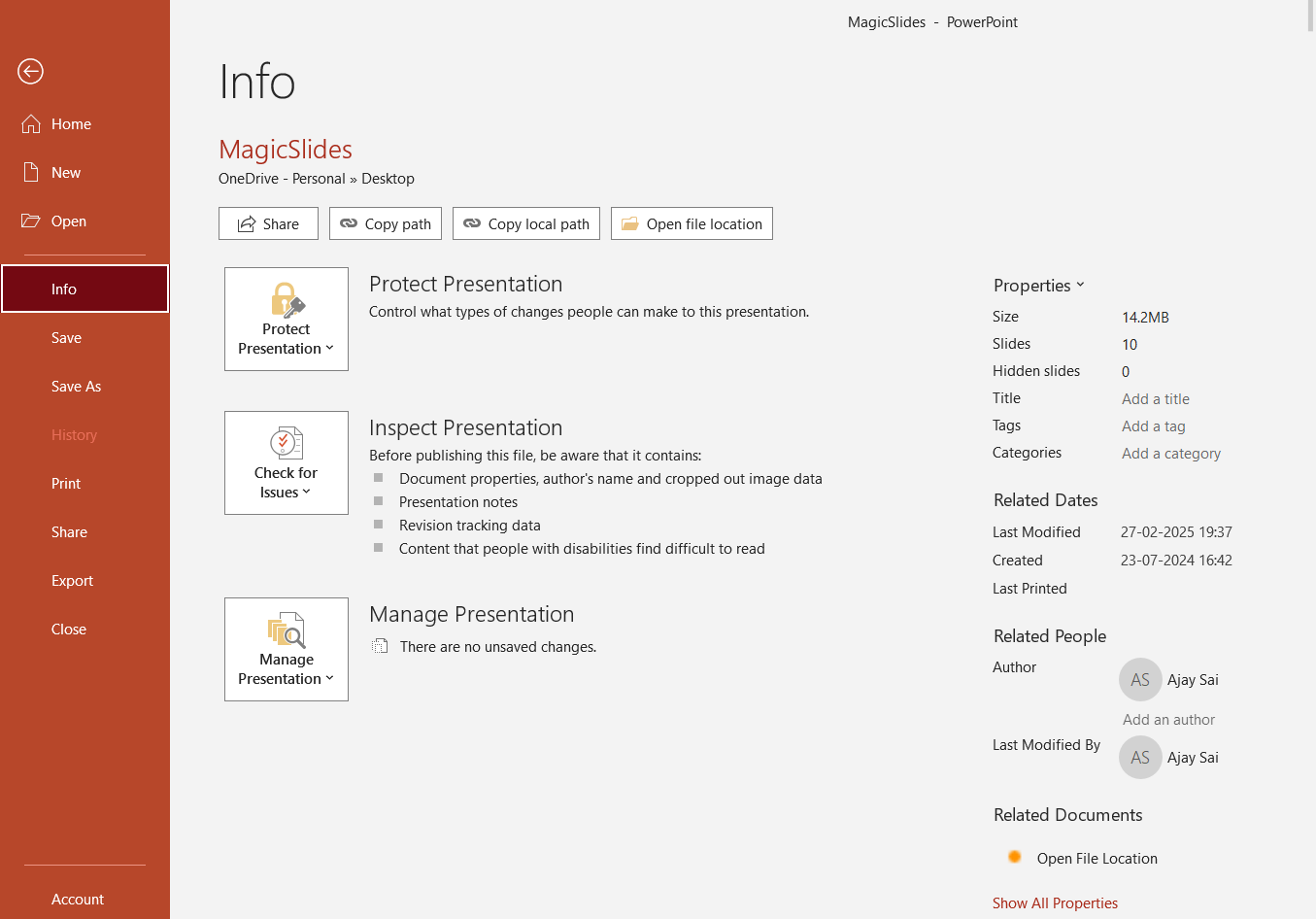Click the Created date 23-07-2024 16:42
The width and height of the screenshot is (1316, 919).
1176,560
